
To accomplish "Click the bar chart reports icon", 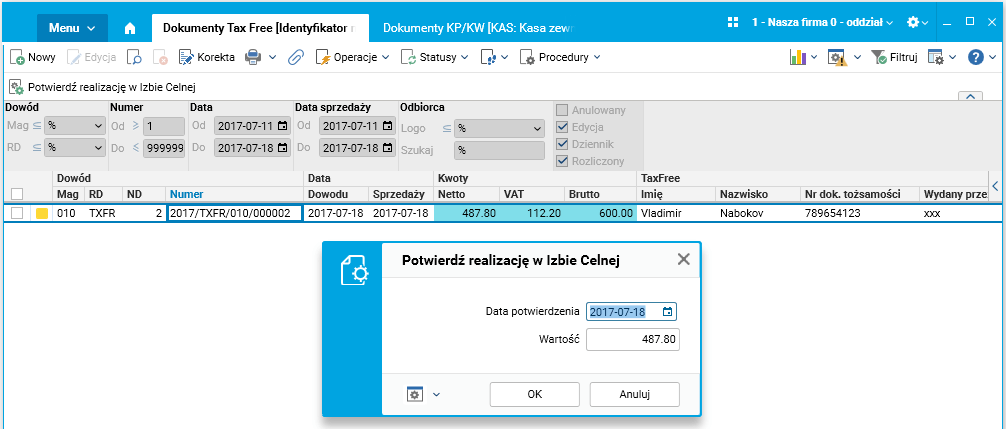I will pyautogui.click(x=797, y=57).
